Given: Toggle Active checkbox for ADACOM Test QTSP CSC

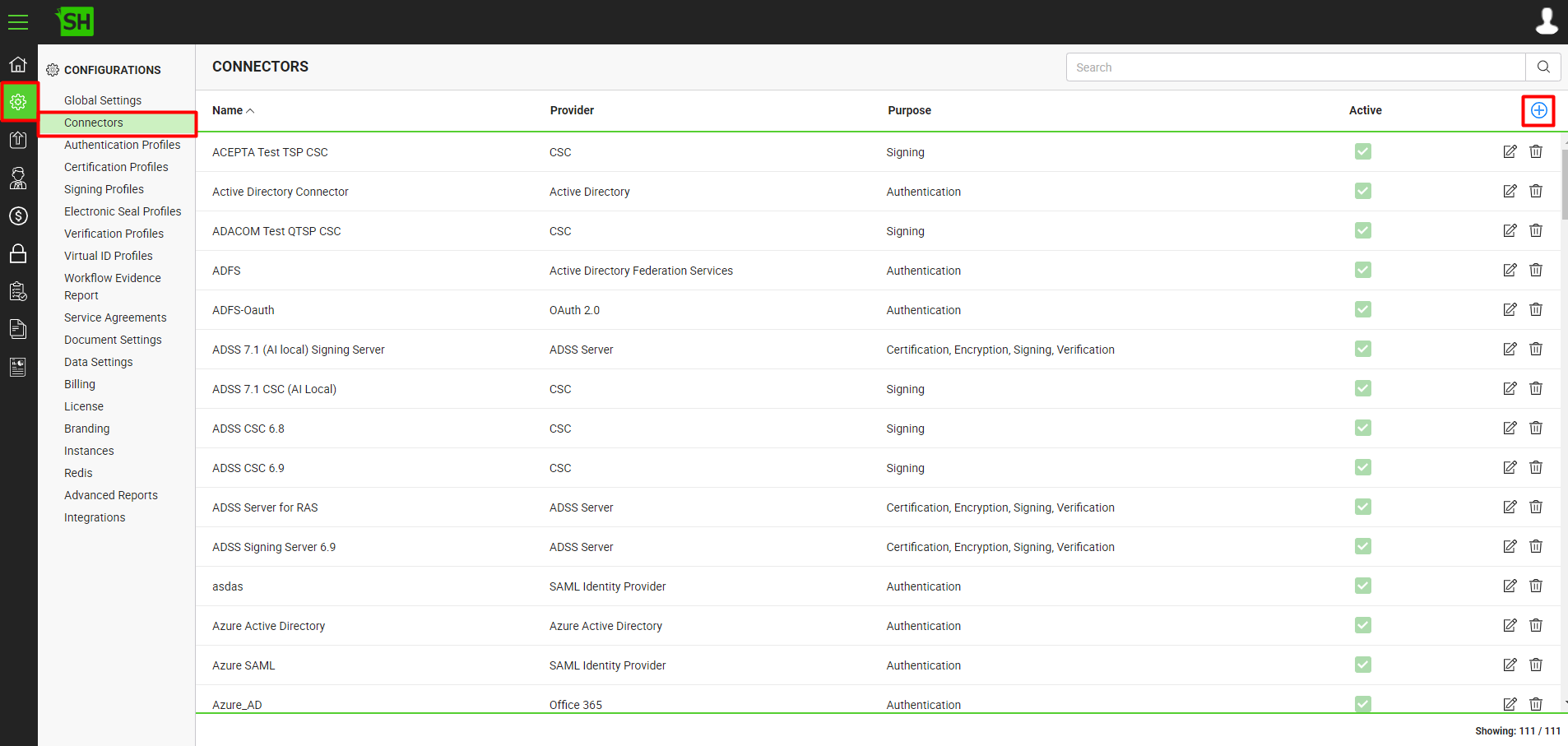Looking at the screenshot, I should pyautogui.click(x=1363, y=230).
